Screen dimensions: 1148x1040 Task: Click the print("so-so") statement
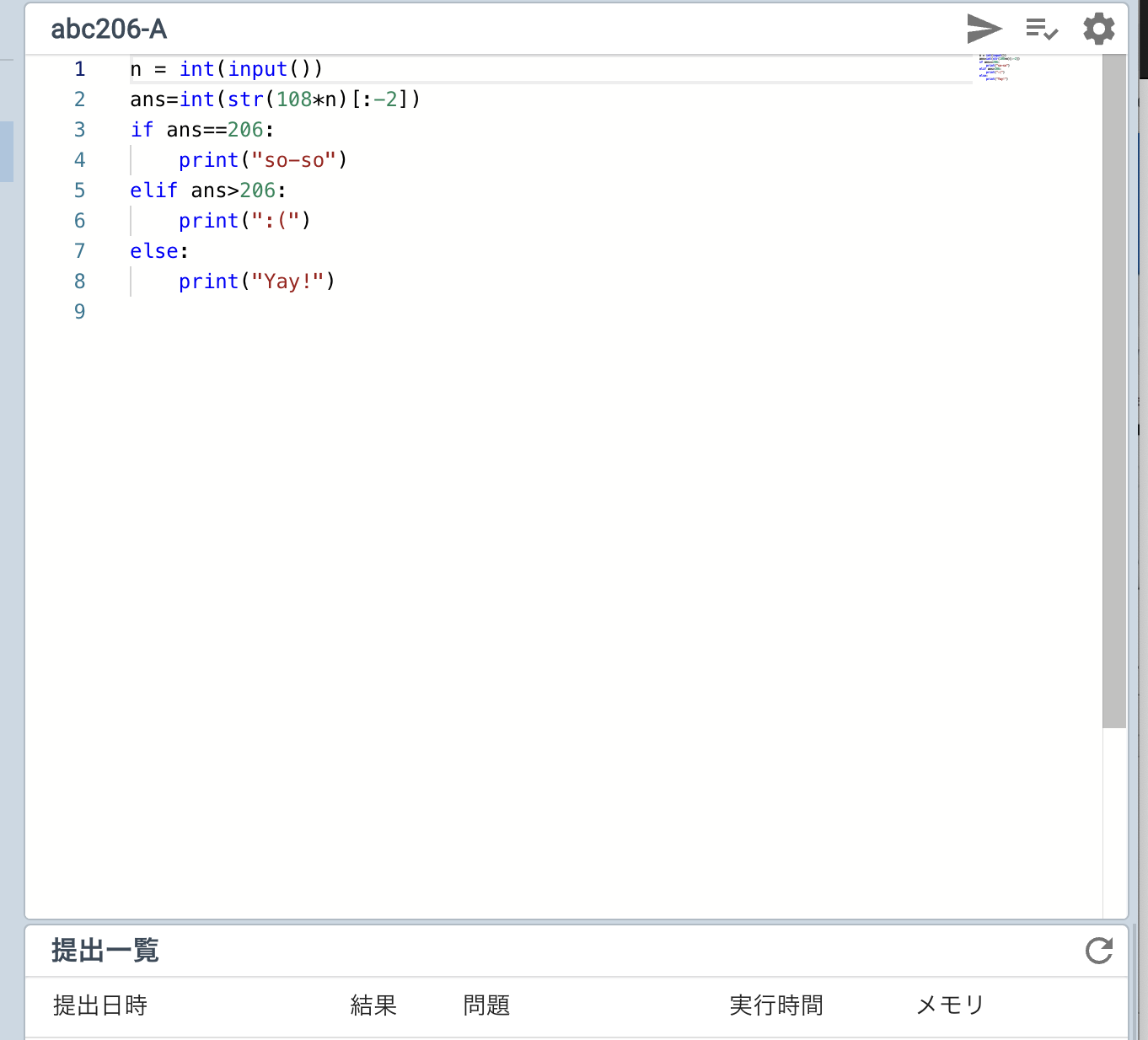pos(263,160)
